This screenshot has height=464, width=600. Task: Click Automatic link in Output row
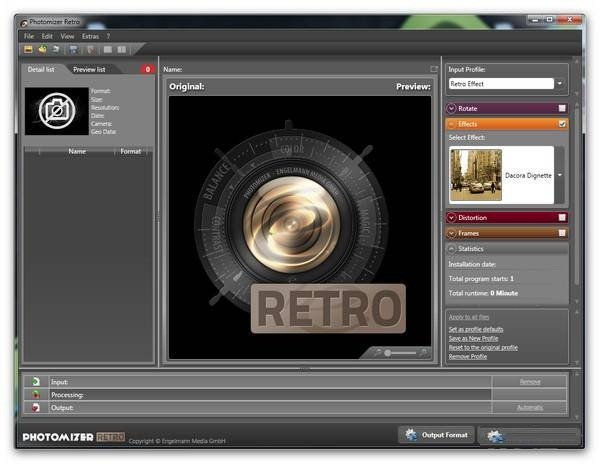(x=530, y=408)
